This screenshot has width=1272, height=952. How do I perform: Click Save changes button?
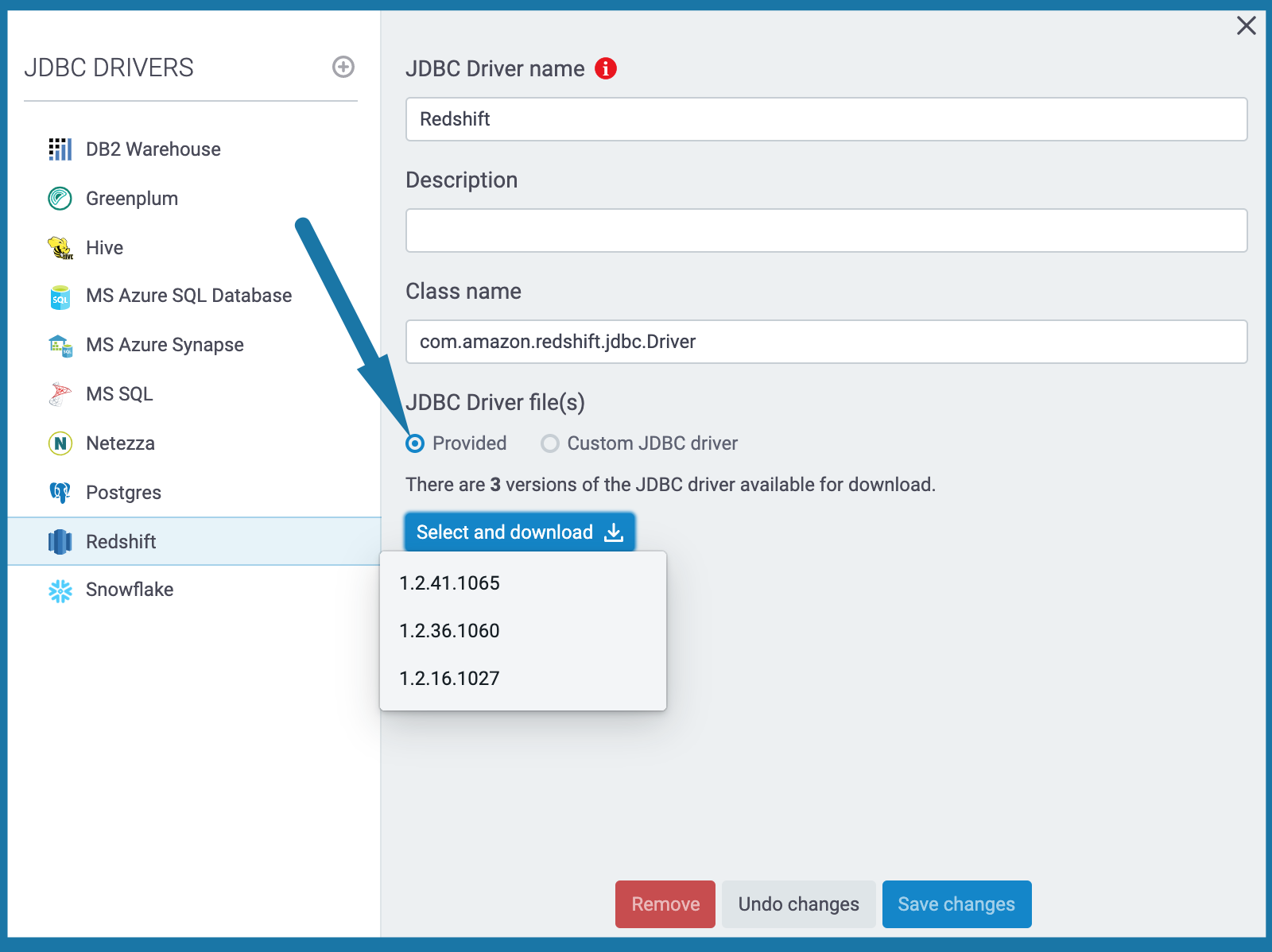click(957, 904)
